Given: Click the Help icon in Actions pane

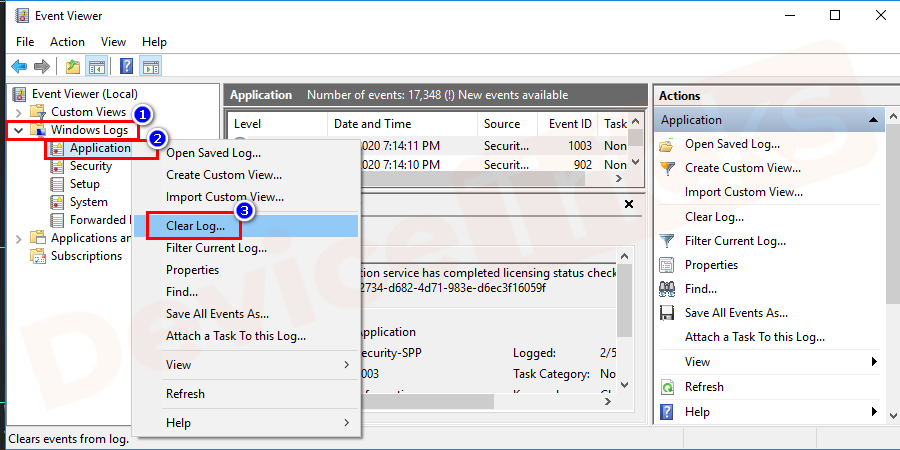Looking at the screenshot, I should tap(667, 412).
